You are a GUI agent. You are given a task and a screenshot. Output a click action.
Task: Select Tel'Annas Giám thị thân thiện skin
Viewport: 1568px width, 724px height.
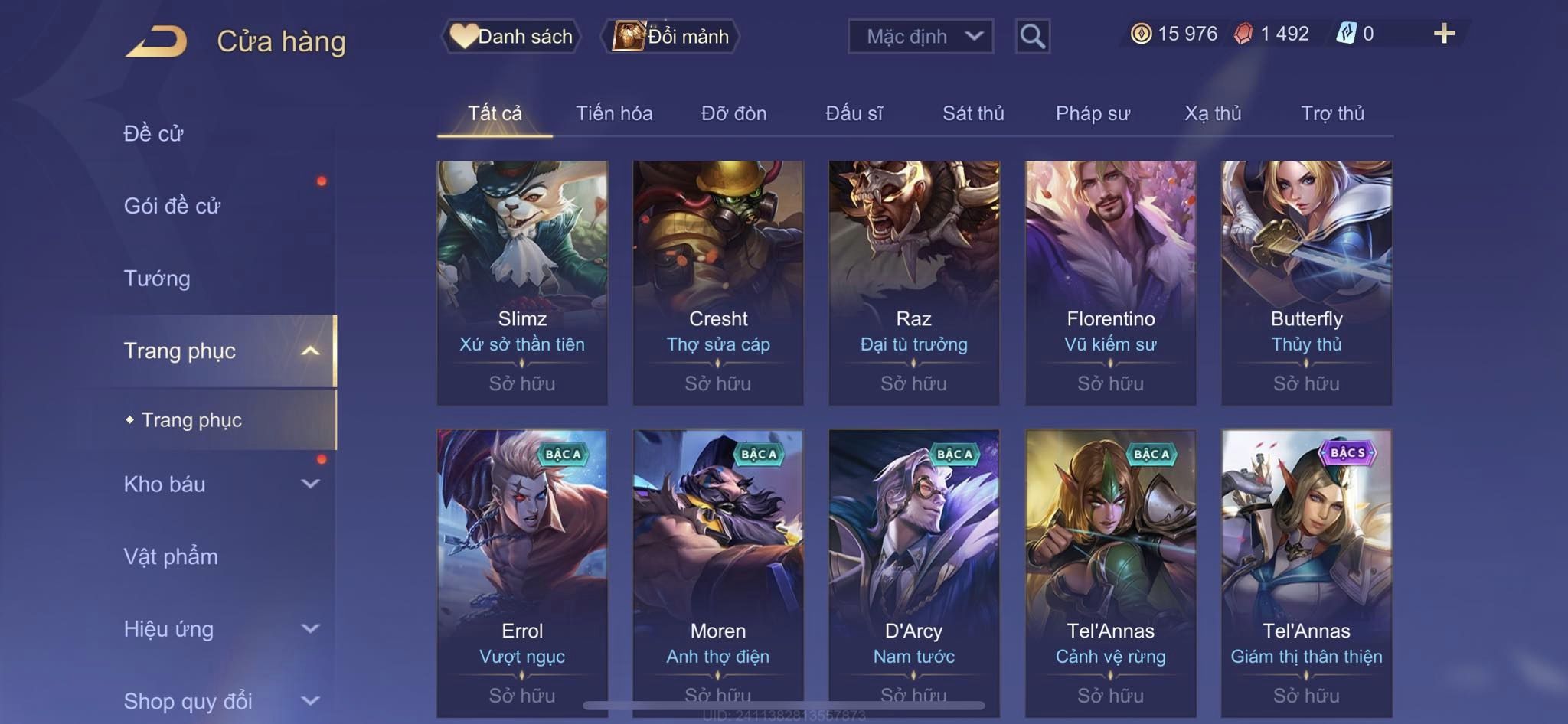coord(1306,573)
